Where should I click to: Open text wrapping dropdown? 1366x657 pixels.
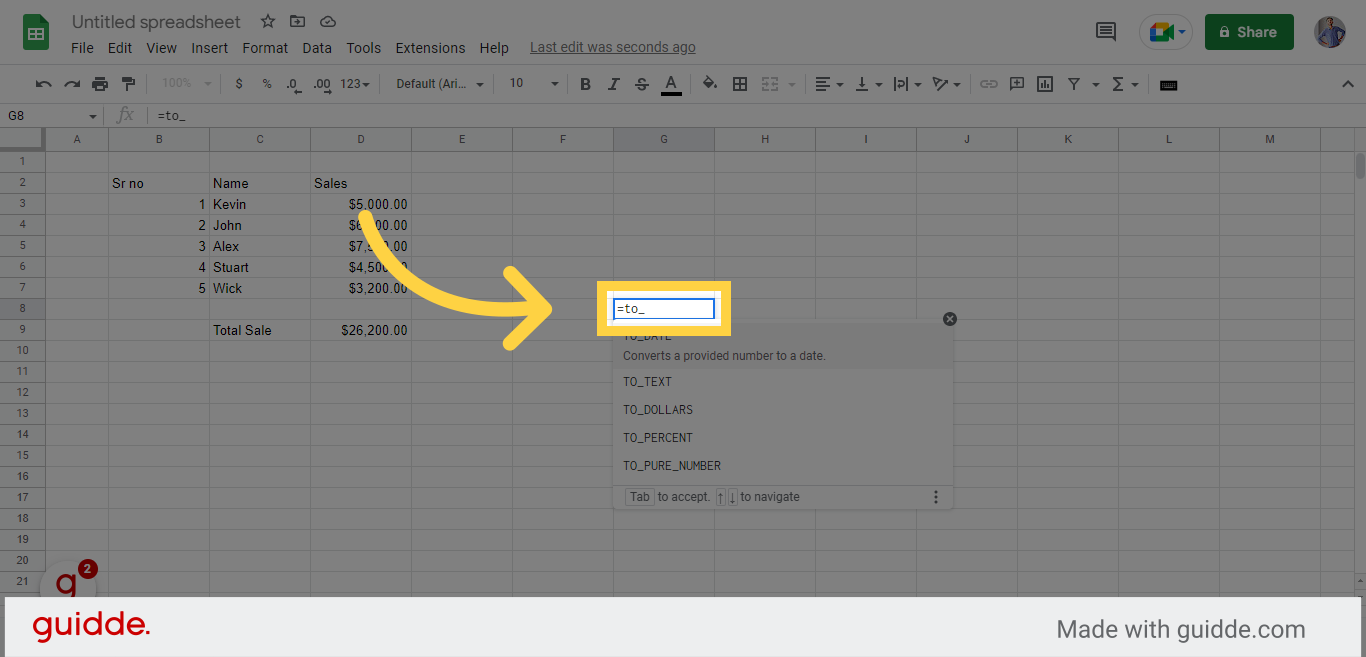click(905, 84)
